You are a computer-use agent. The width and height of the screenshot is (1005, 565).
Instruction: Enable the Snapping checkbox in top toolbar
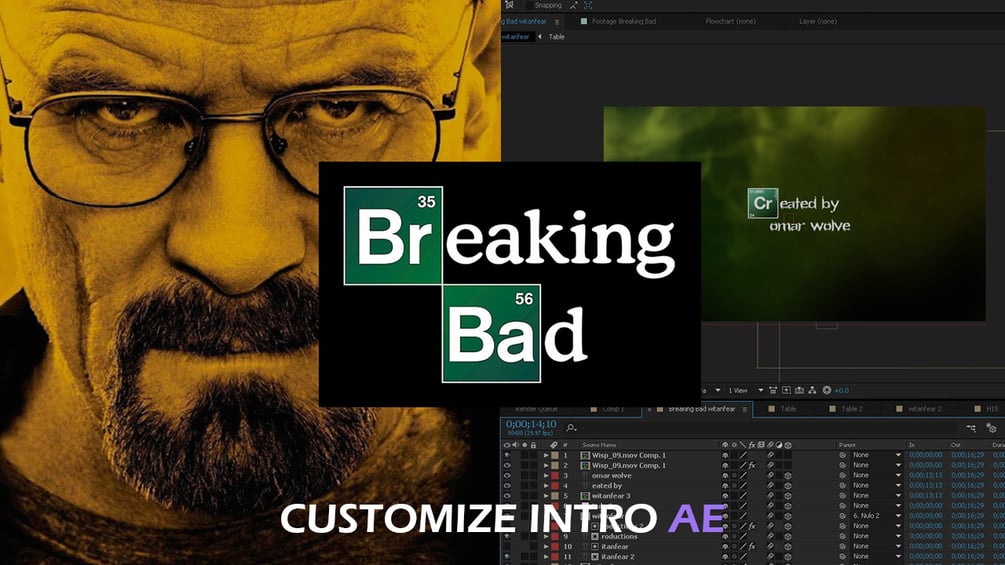[x=529, y=5]
